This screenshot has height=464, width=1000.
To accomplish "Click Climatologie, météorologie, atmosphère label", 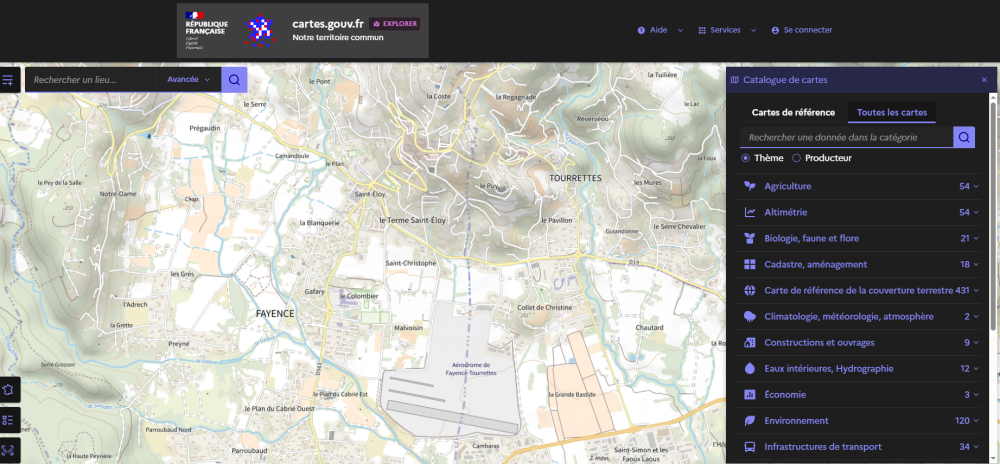I will click(x=849, y=317).
